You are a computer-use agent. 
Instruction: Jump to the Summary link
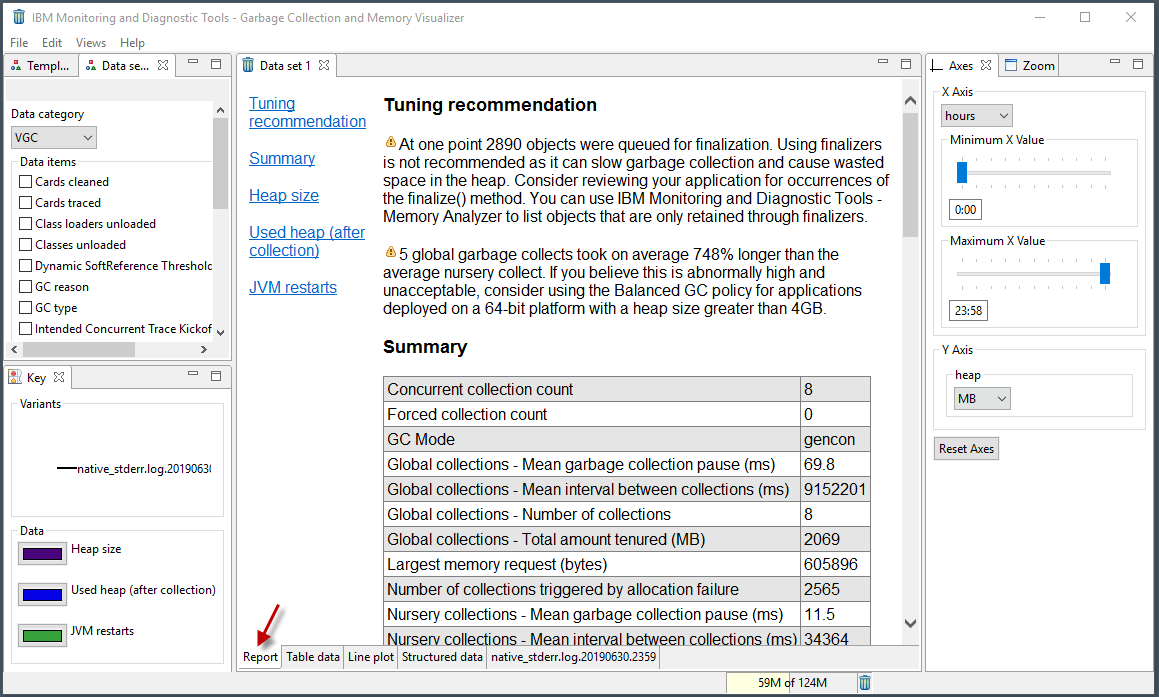click(x=282, y=158)
